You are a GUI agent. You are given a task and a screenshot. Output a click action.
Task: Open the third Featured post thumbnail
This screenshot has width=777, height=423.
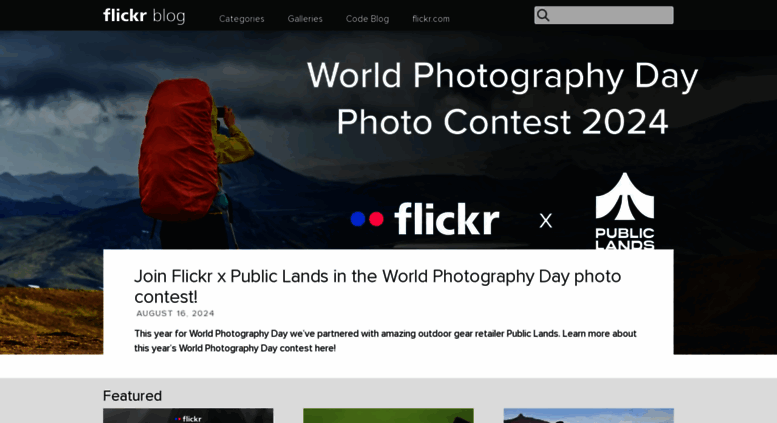pyautogui.click(x=589, y=416)
